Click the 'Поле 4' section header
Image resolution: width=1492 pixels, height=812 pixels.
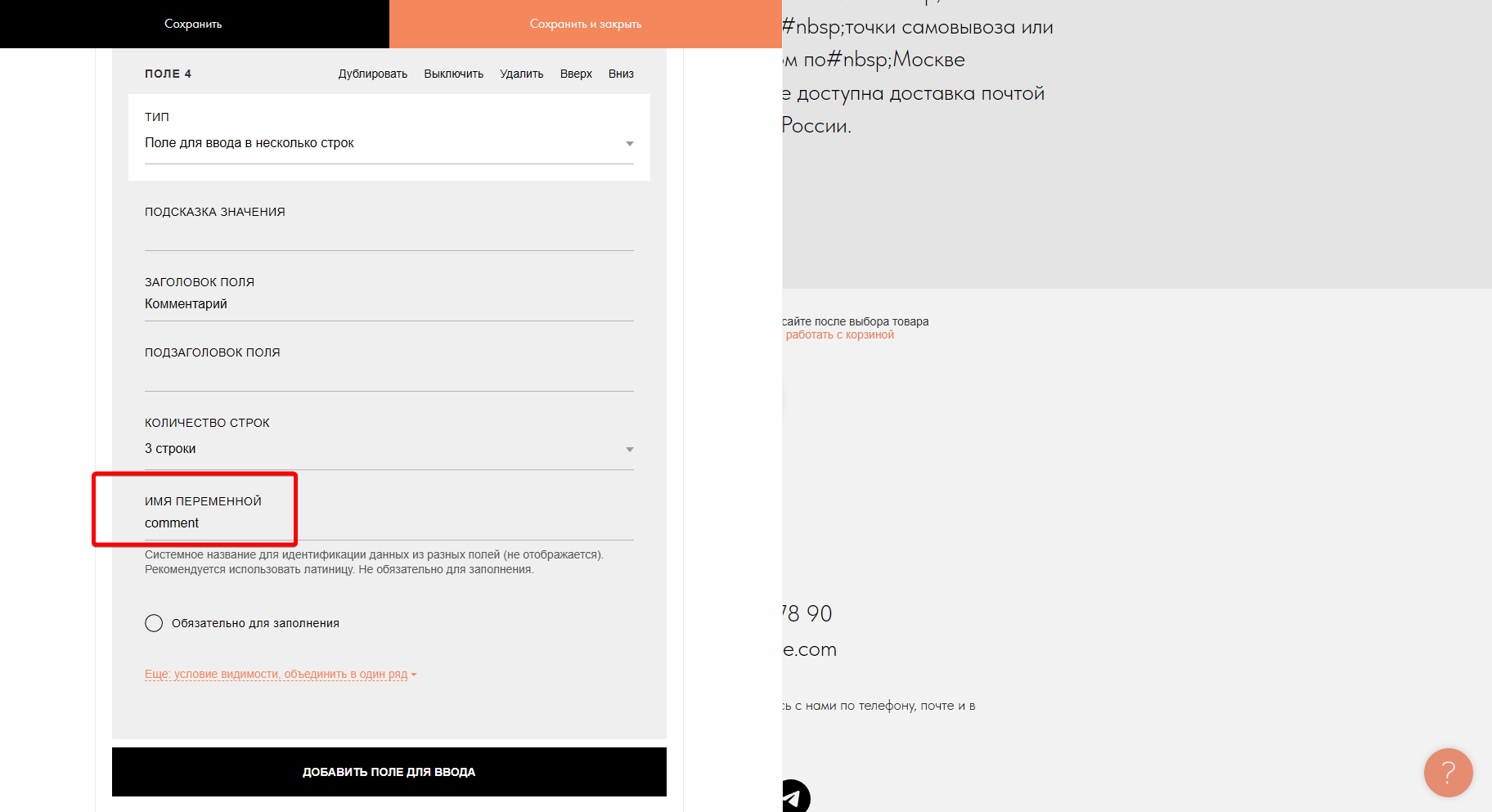click(x=168, y=74)
